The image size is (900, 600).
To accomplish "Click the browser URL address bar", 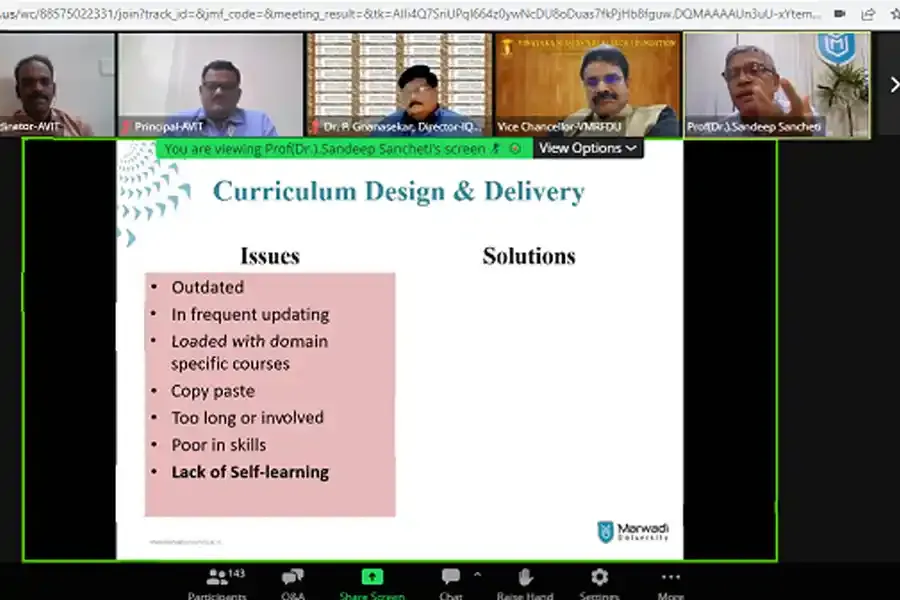I will pos(400,14).
